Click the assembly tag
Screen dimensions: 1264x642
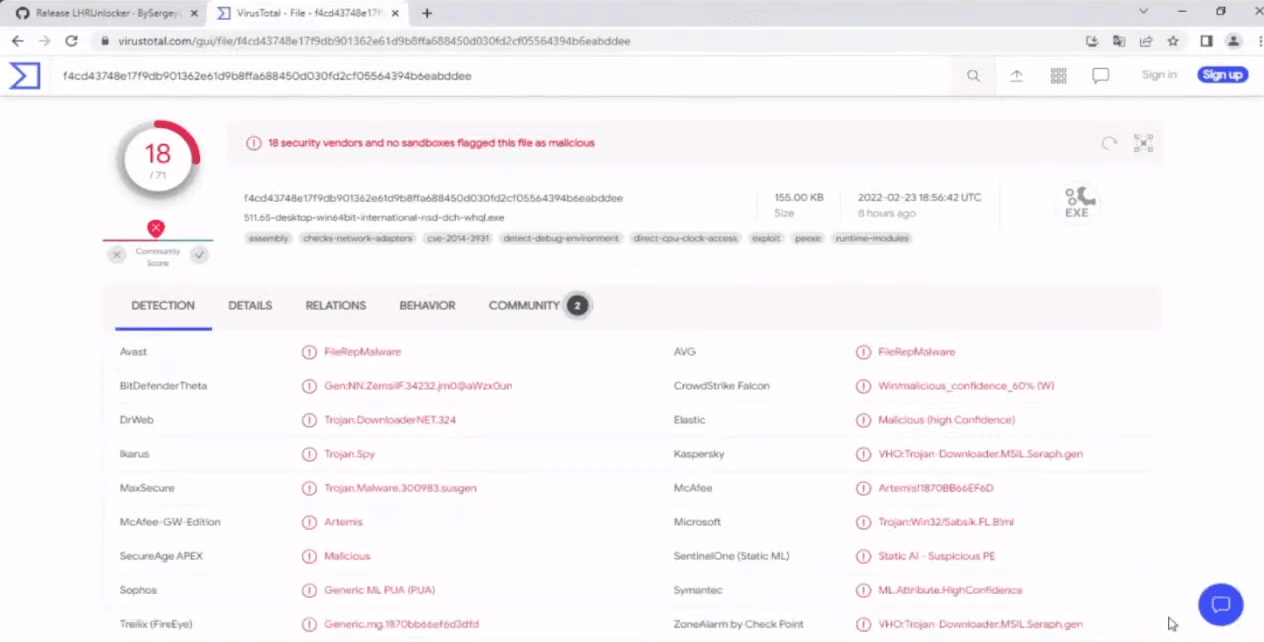tap(268, 239)
